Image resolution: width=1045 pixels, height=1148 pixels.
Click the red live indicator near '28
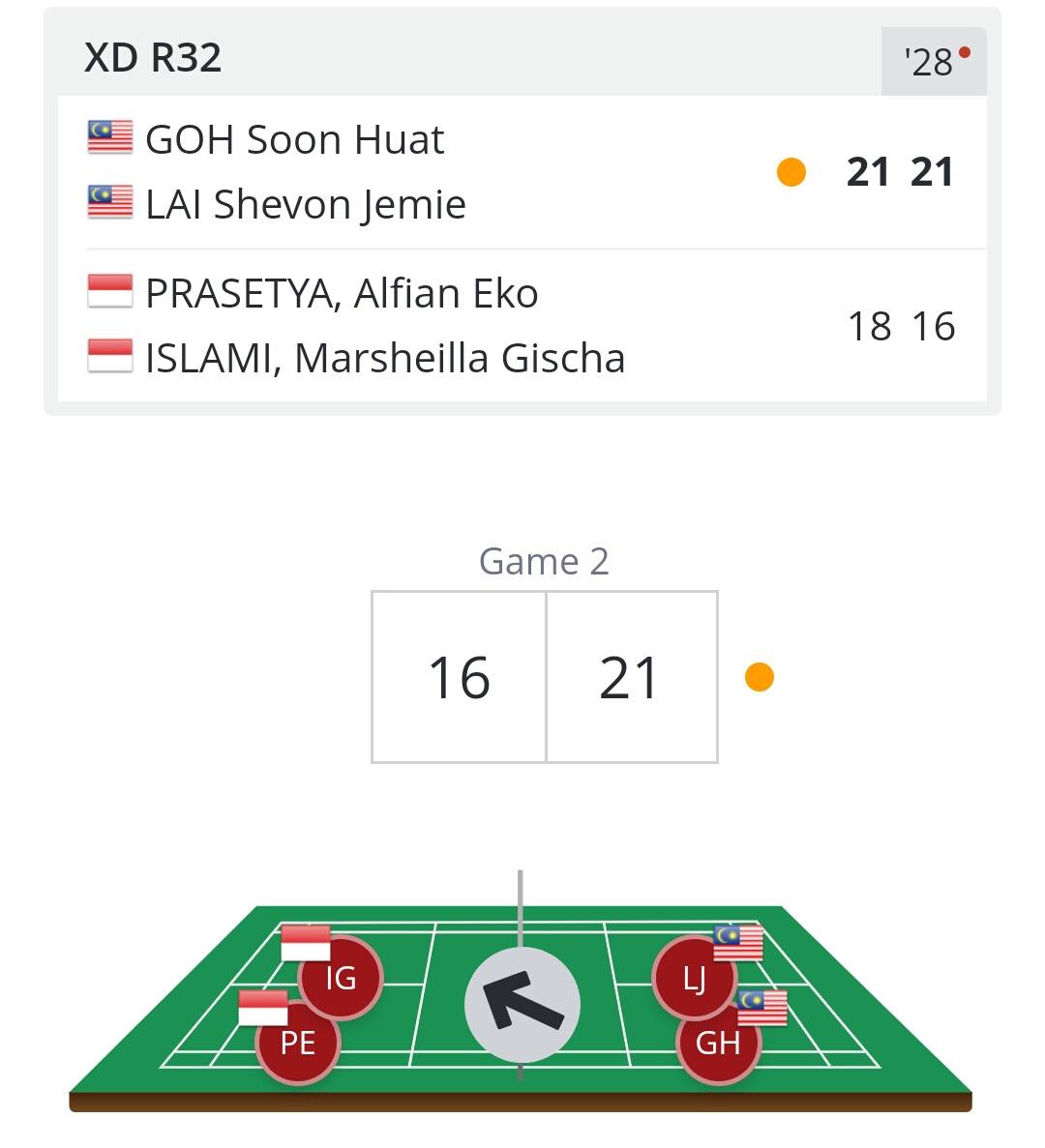tap(965, 52)
